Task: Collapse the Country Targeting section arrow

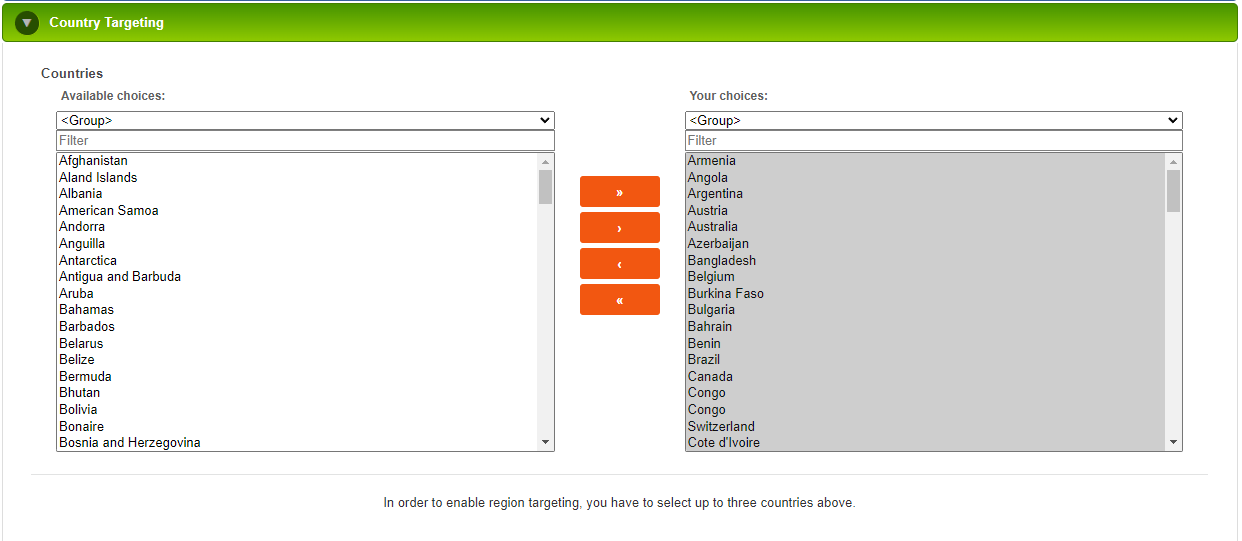Action: click(x=27, y=22)
